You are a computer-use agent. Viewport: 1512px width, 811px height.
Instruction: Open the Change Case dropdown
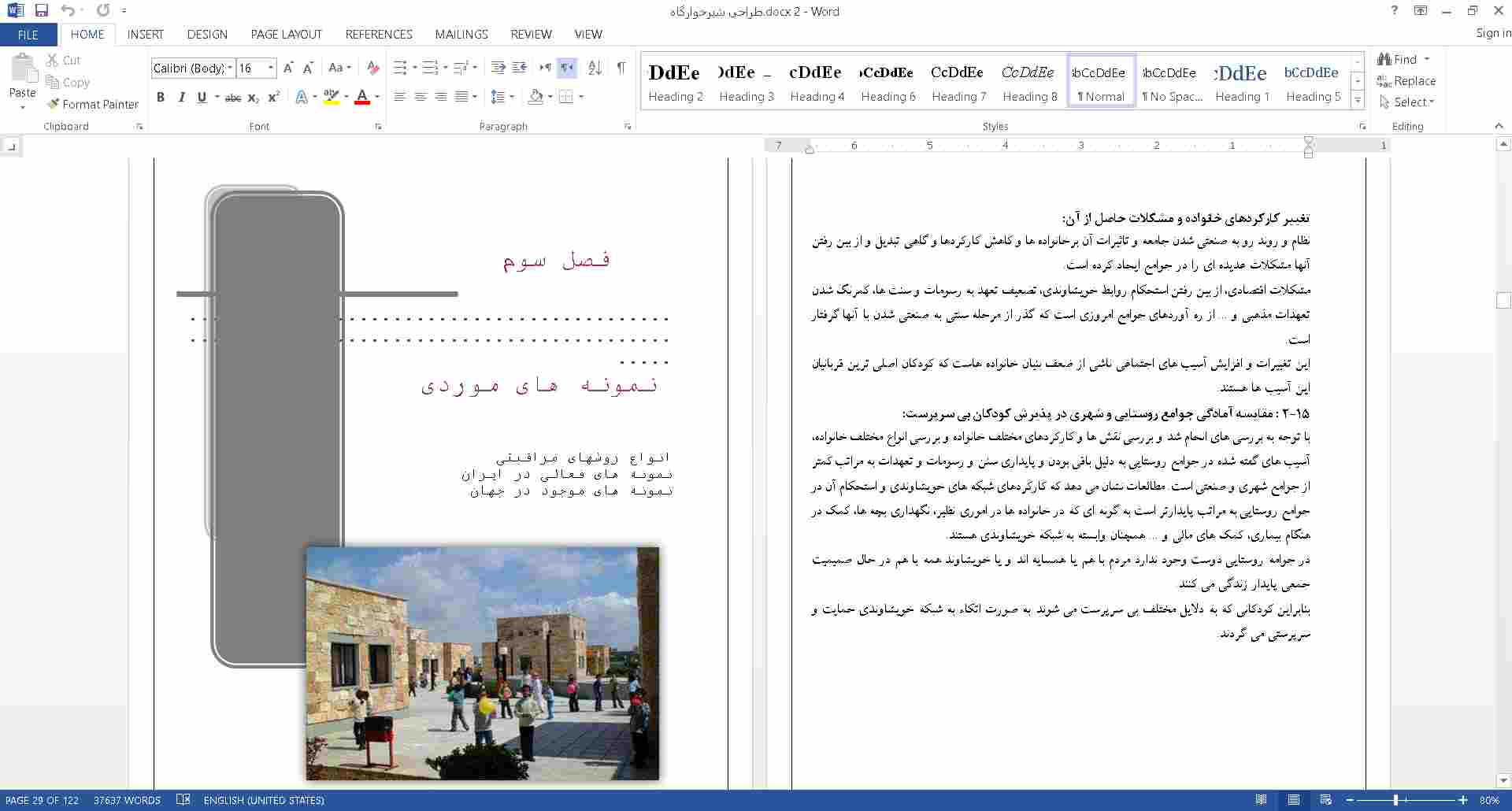(339, 68)
